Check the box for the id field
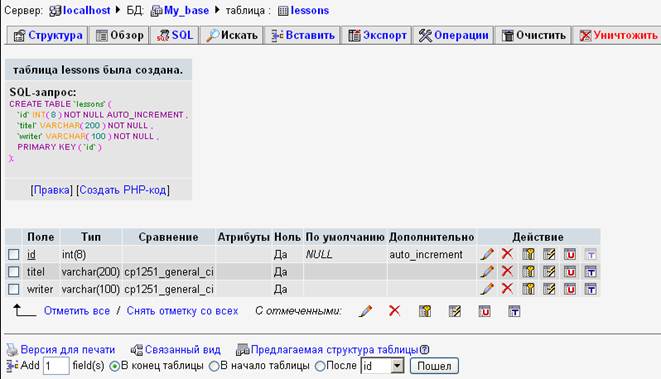The width and height of the screenshot is (661, 379). pos(13,254)
